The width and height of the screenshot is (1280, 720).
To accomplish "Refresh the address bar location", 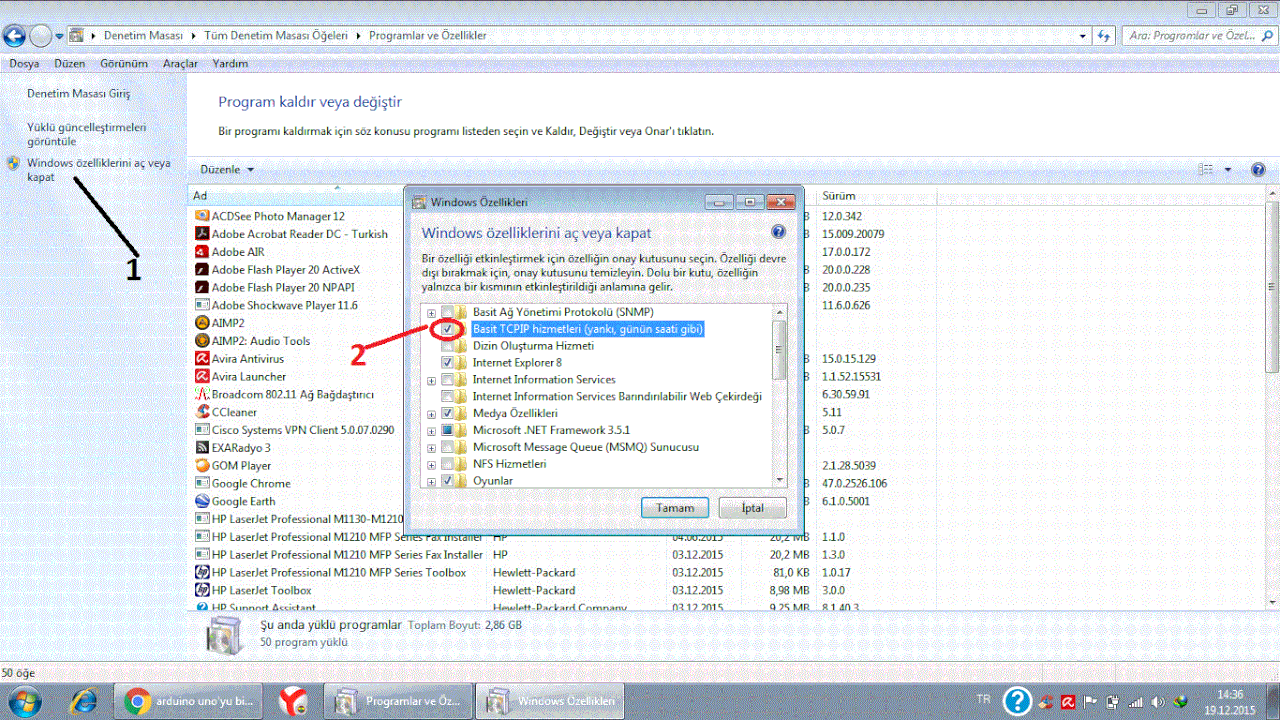I will (1104, 35).
